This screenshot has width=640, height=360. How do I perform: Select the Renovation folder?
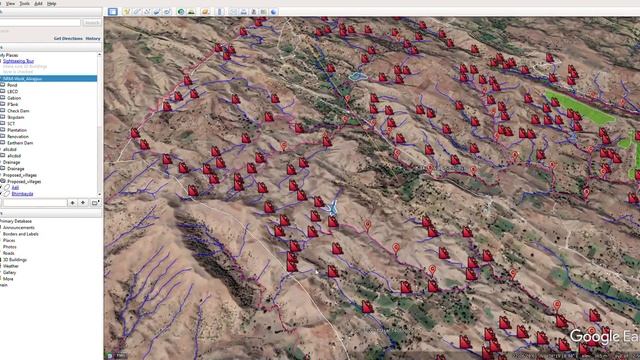click(x=18, y=136)
